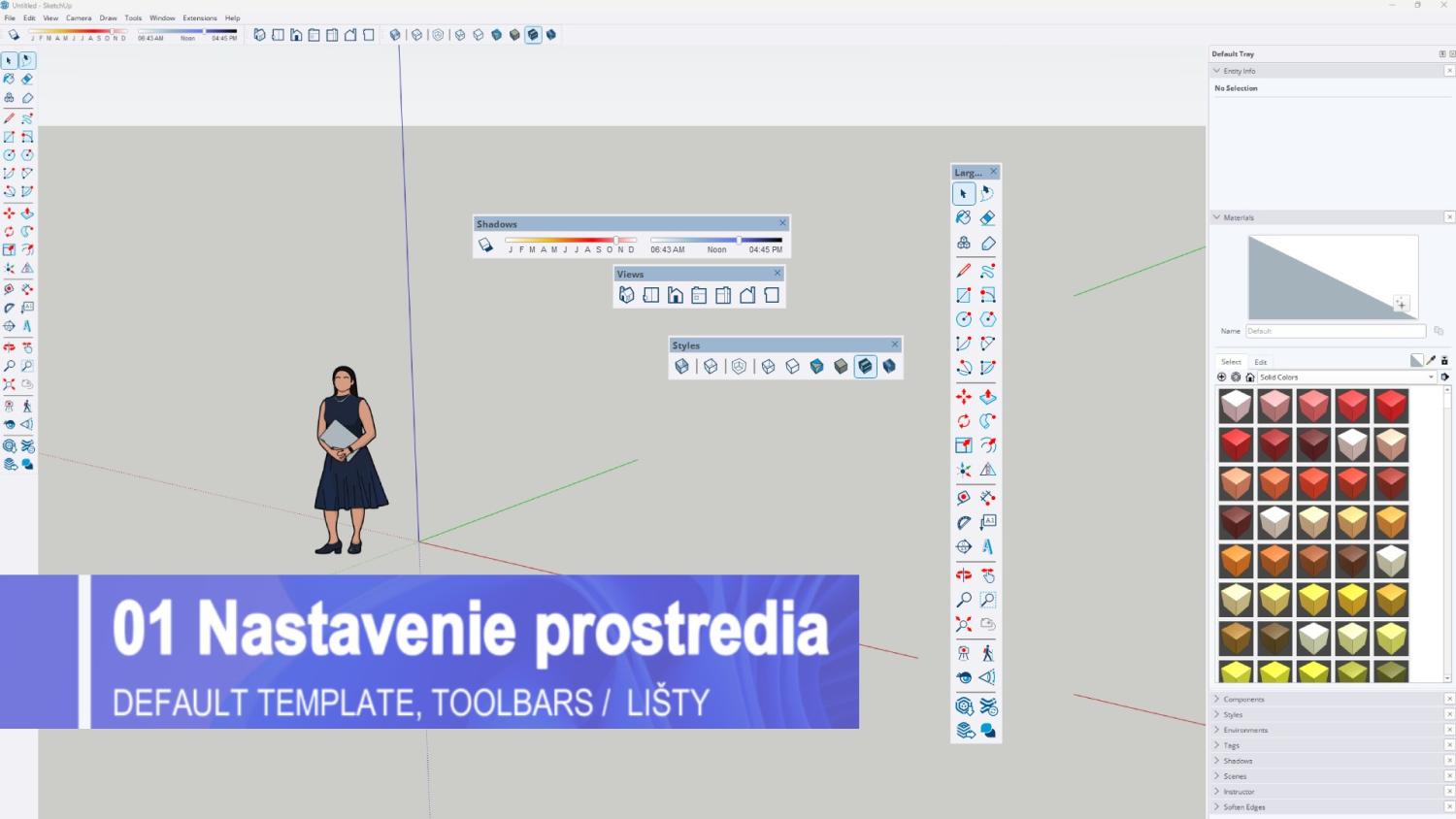The width and height of the screenshot is (1456, 819).
Task: Open the Camera menu
Action: [x=79, y=17]
